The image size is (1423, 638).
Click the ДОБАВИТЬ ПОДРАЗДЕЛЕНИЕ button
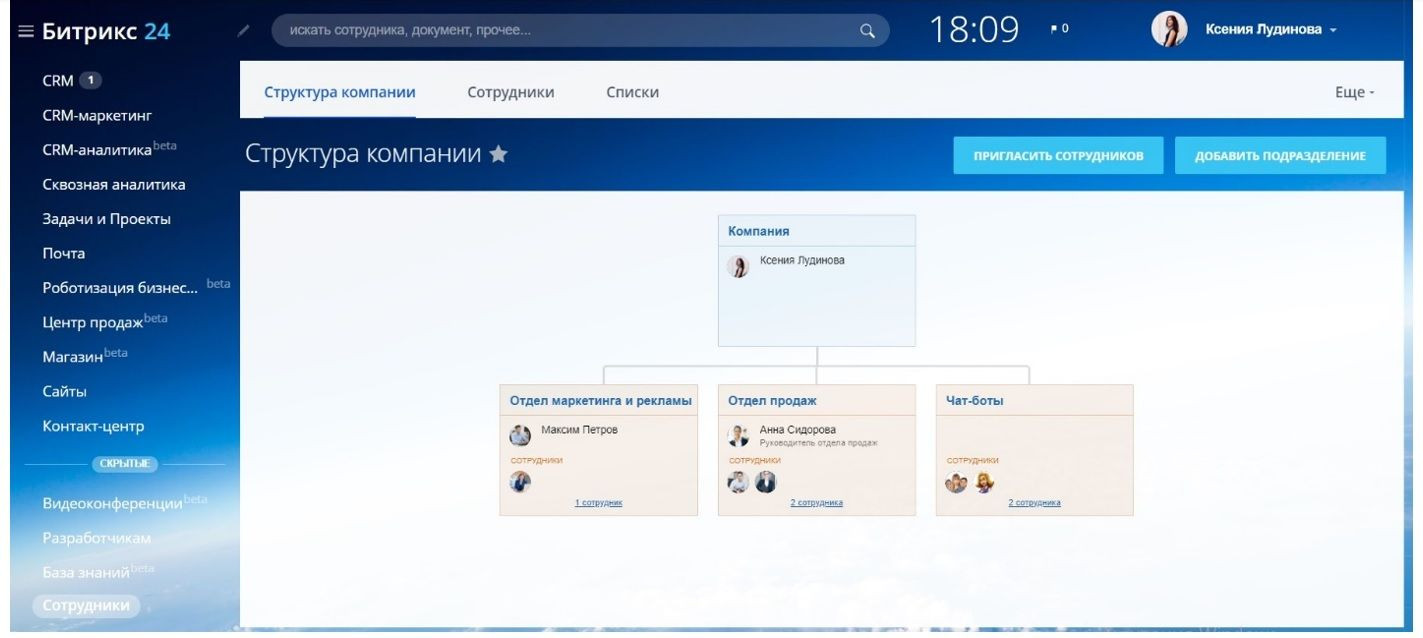1281,156
